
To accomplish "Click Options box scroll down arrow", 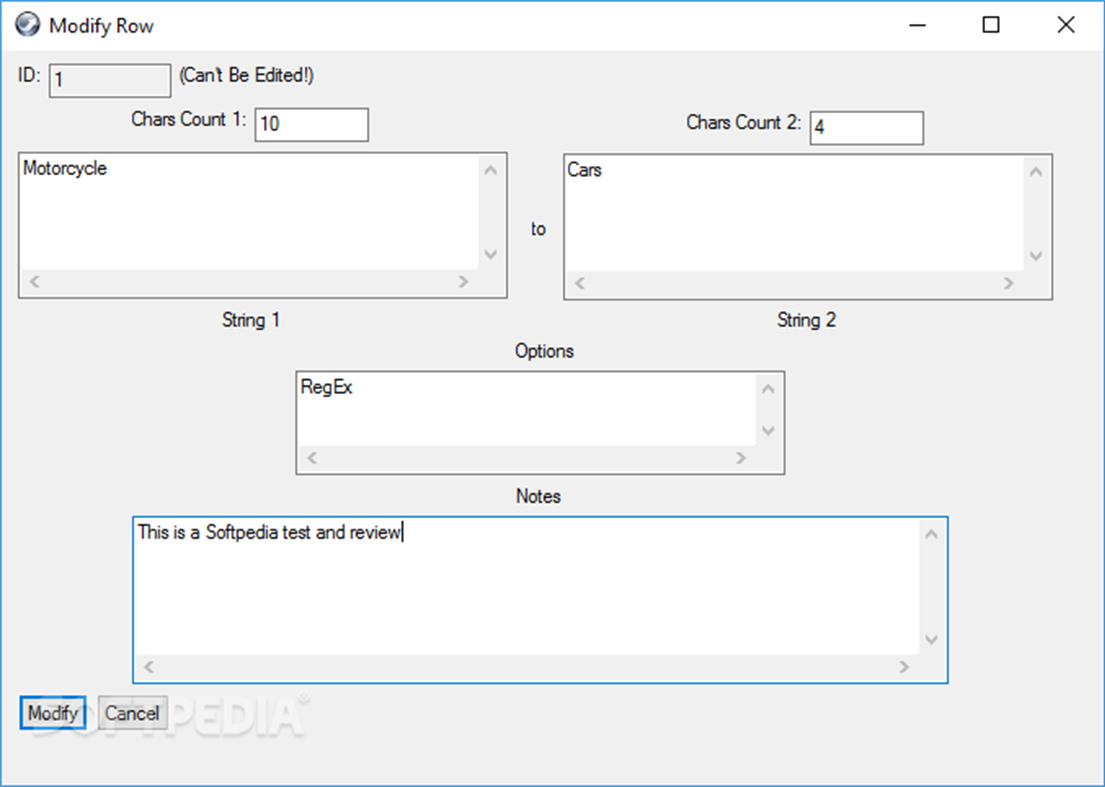I will 768,431.
